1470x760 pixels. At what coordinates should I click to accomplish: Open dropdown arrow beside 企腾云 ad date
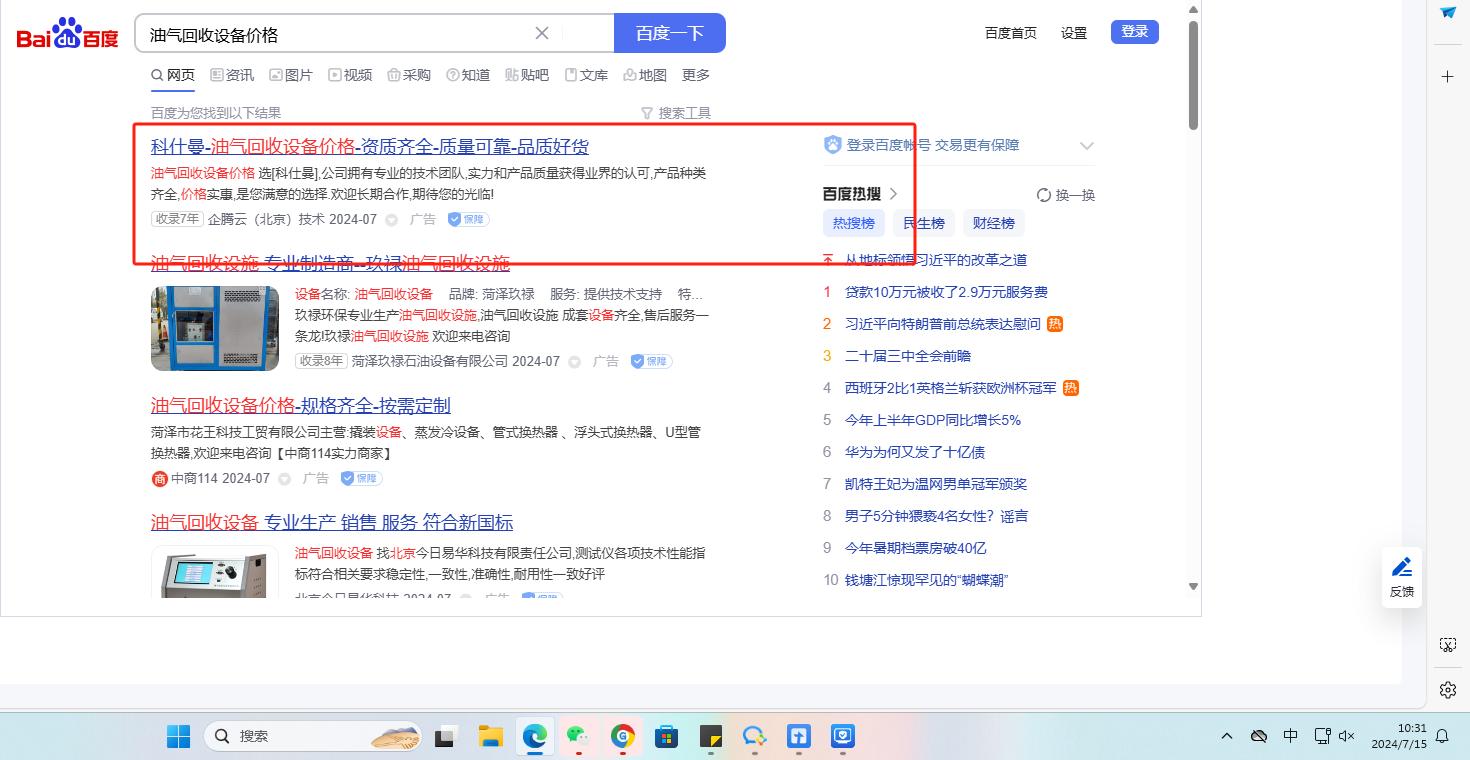(392, 220)
